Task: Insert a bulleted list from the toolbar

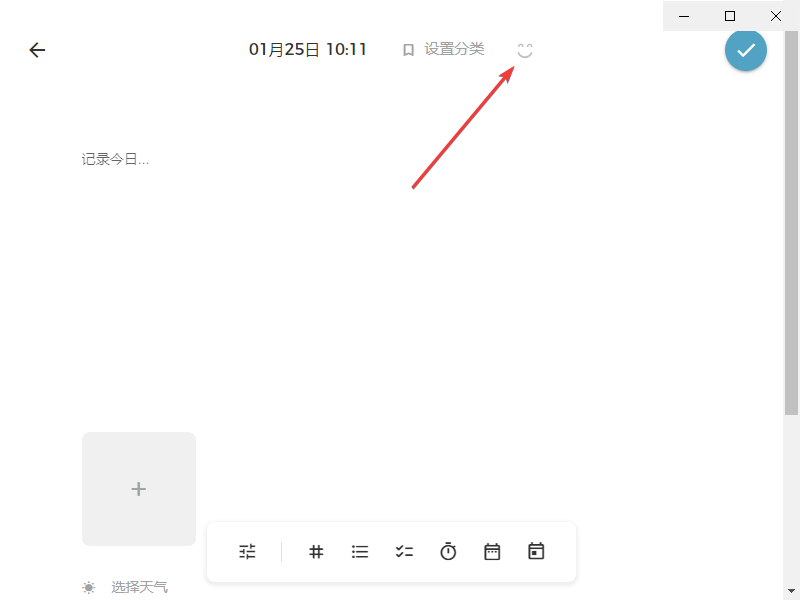Action: (360, 552)
